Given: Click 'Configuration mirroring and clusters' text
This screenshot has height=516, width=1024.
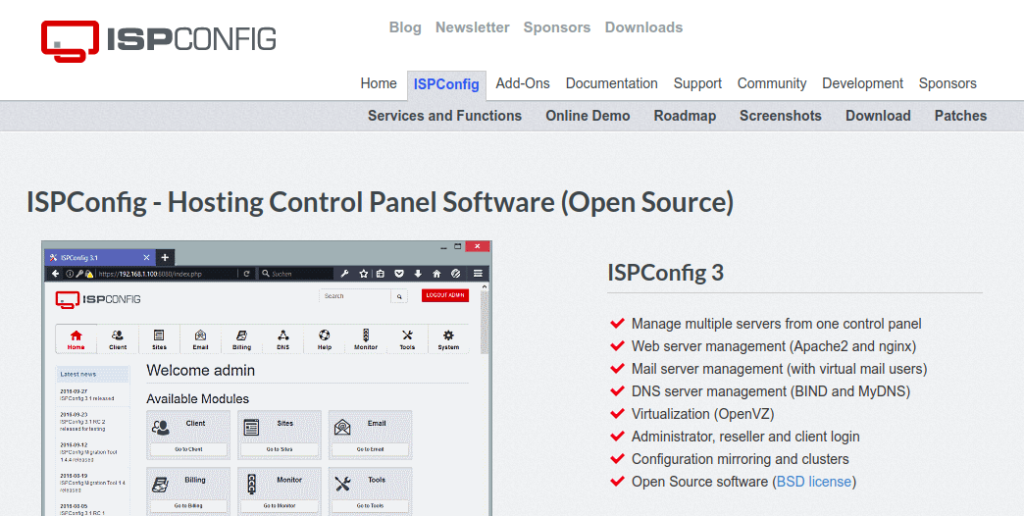Looking at the screenshot, I should (740, 459).
